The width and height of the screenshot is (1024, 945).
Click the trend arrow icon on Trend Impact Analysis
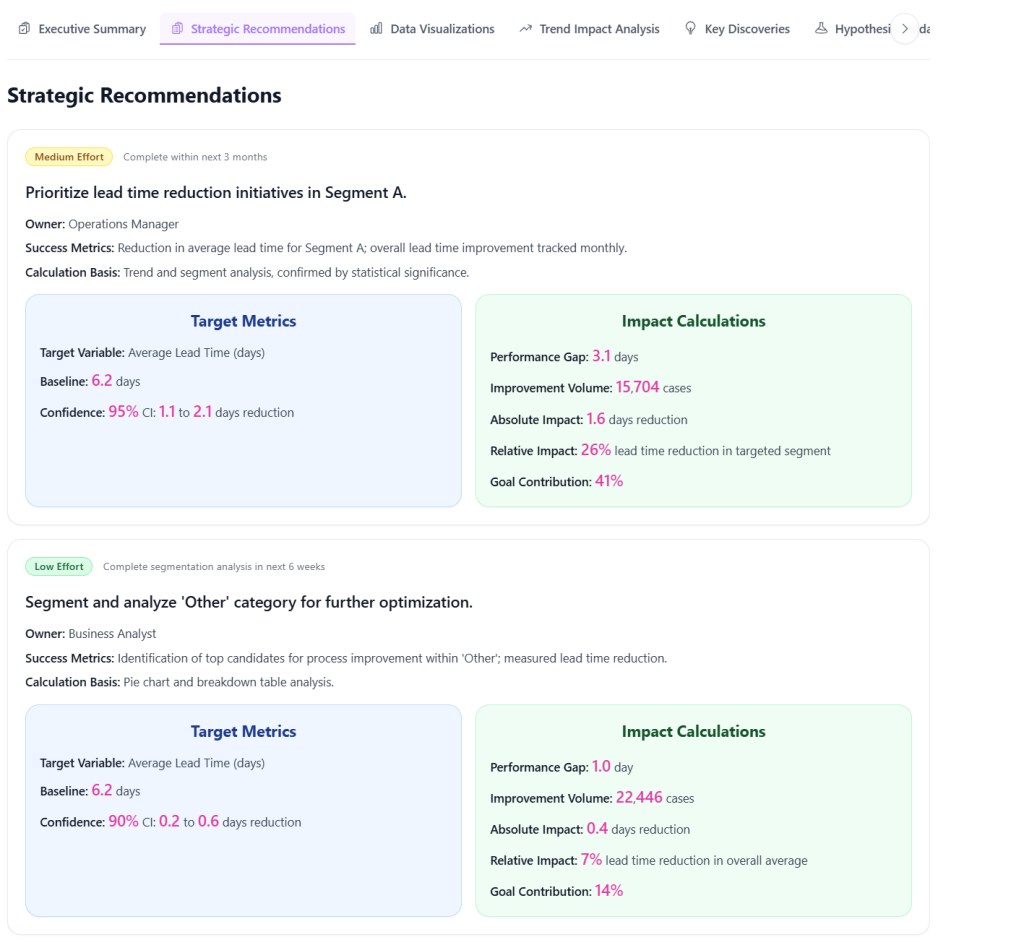[x=526, y=28]
